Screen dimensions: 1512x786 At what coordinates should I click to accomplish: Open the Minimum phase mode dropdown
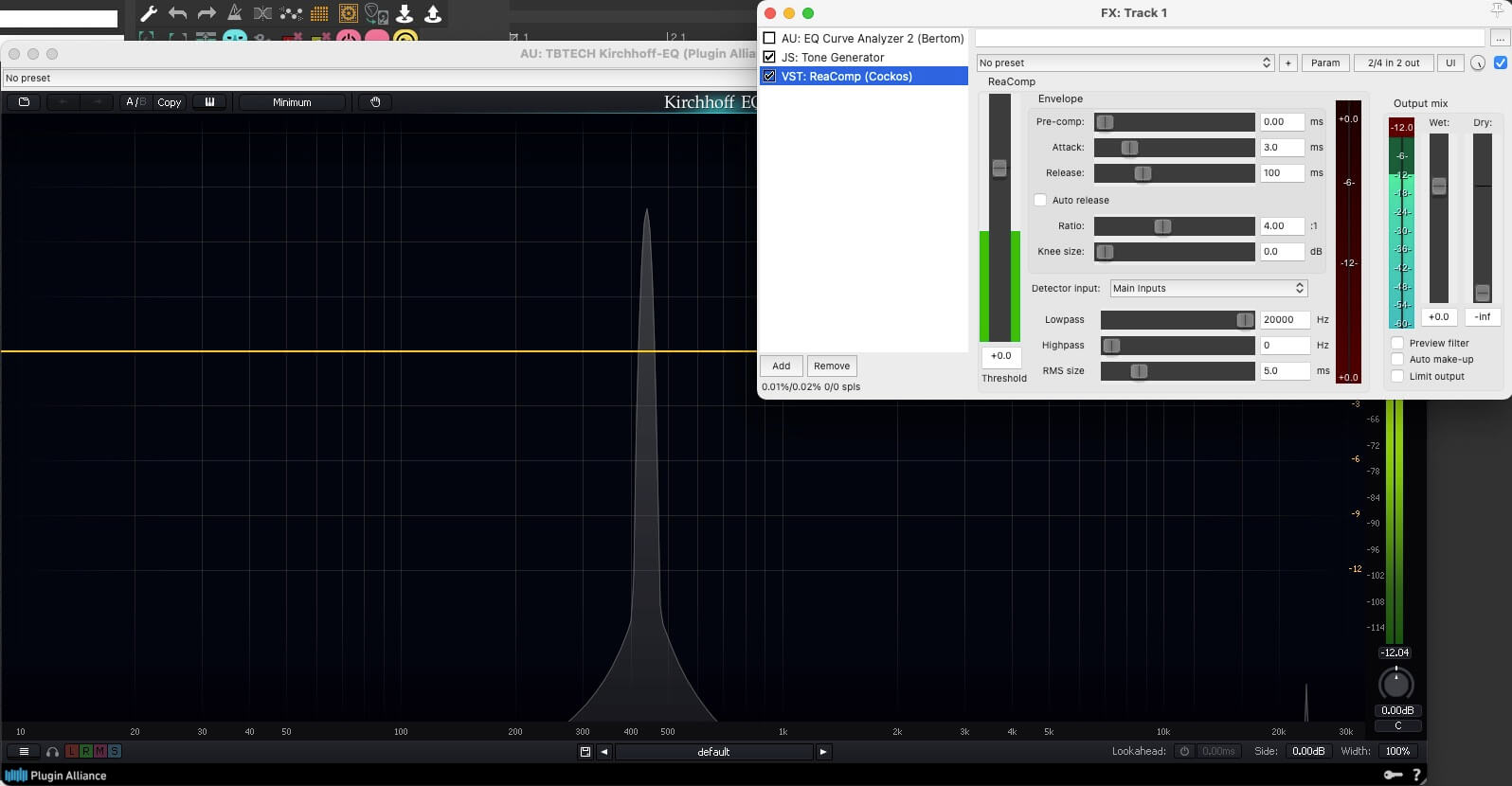pos(292,102)
